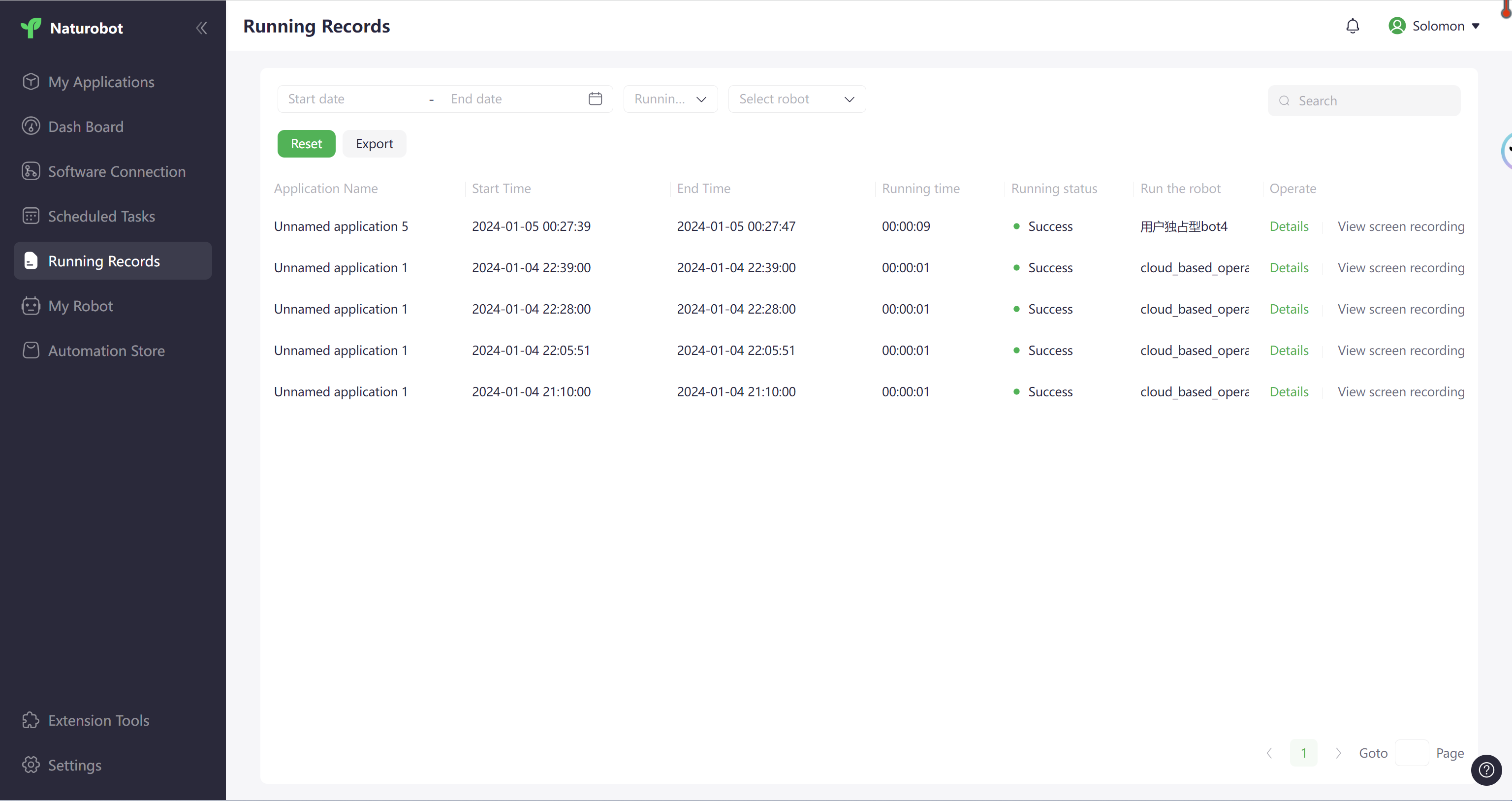Go to previous page arrow
This screenshot has height=801, width=1512.
[x=1269, y=753]
